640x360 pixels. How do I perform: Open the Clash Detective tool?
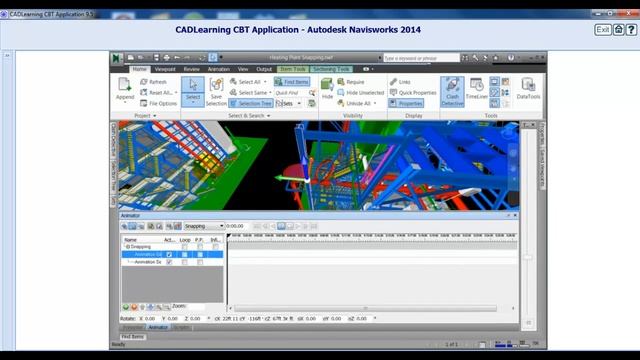click(452, 92)
